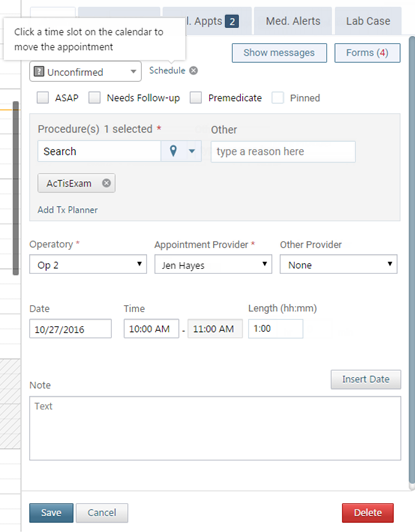
Task: Expand the Unconfirmed status dropdown
Action: tap(86, 72)
